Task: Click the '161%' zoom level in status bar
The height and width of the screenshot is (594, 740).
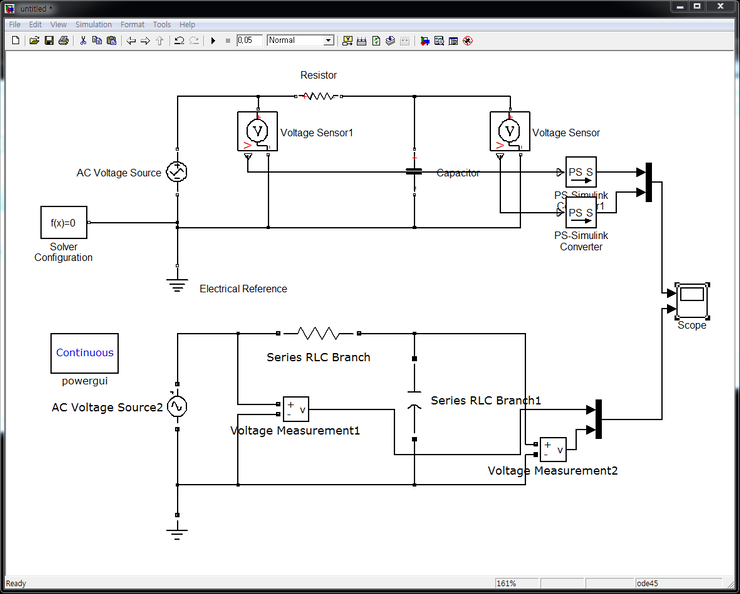Action: 506,584
